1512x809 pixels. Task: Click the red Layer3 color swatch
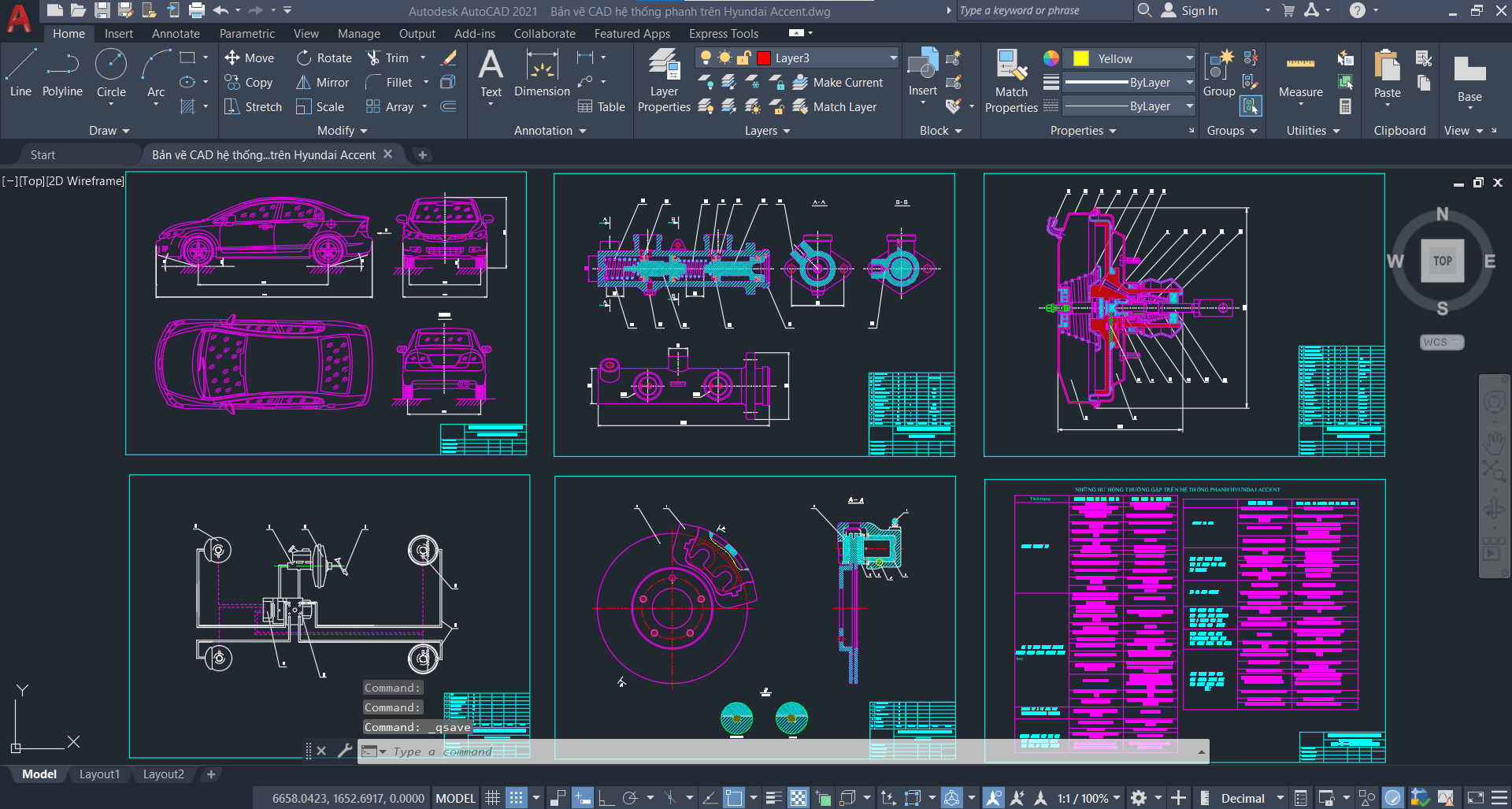763,58
